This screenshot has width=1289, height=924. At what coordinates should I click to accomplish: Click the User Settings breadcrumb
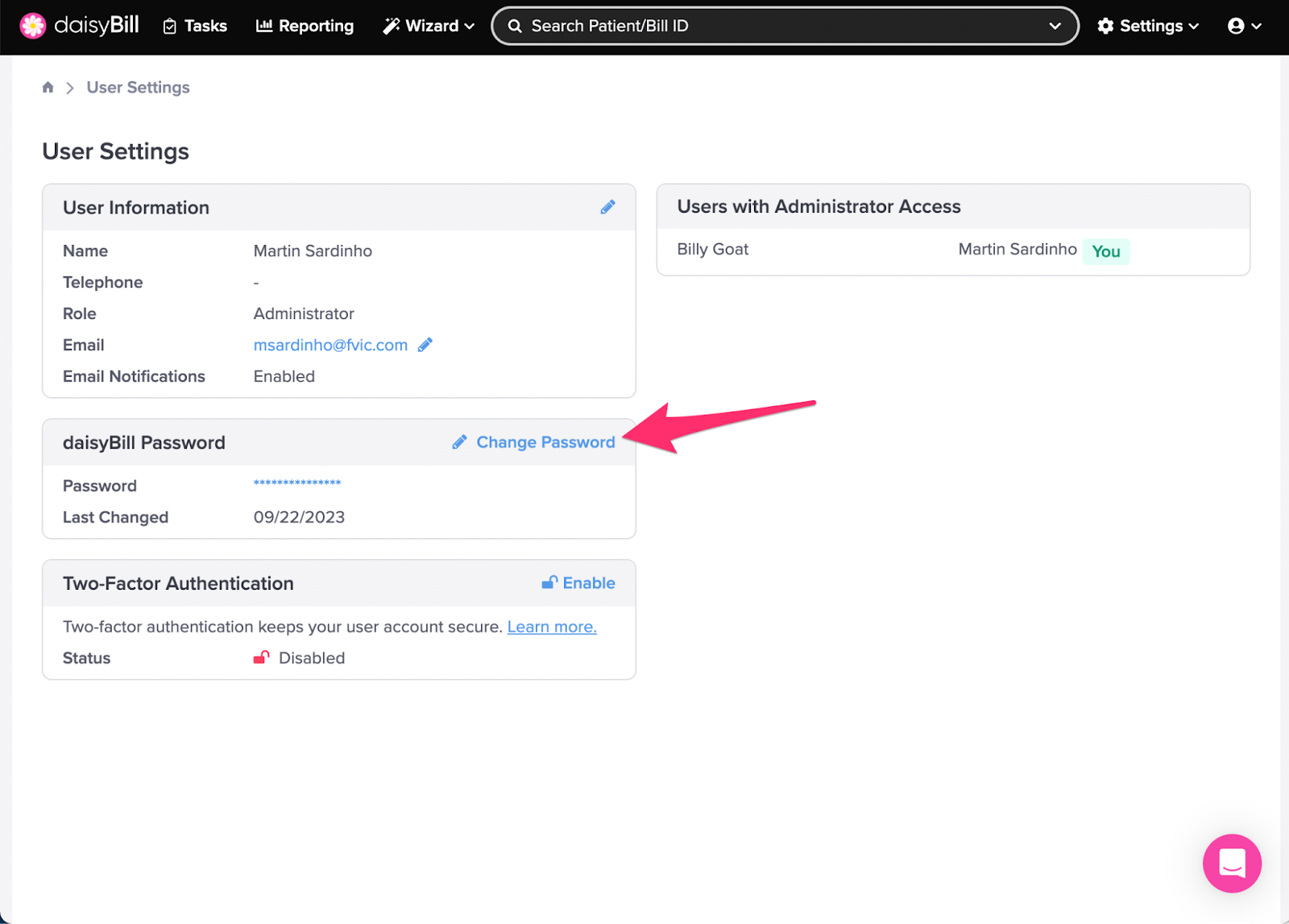point(138,88)
